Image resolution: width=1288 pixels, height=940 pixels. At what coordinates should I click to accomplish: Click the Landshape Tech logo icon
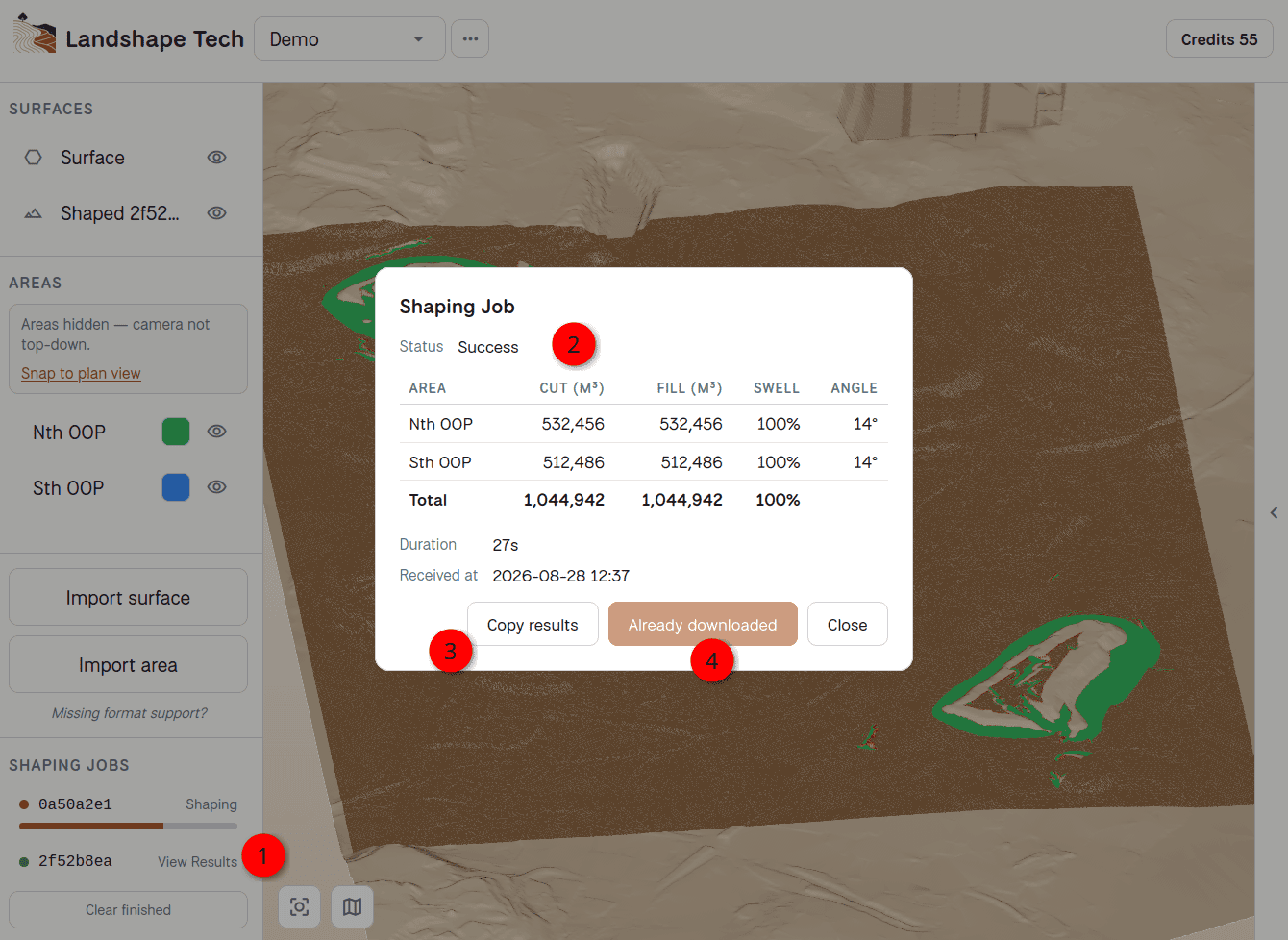point(35,35)
